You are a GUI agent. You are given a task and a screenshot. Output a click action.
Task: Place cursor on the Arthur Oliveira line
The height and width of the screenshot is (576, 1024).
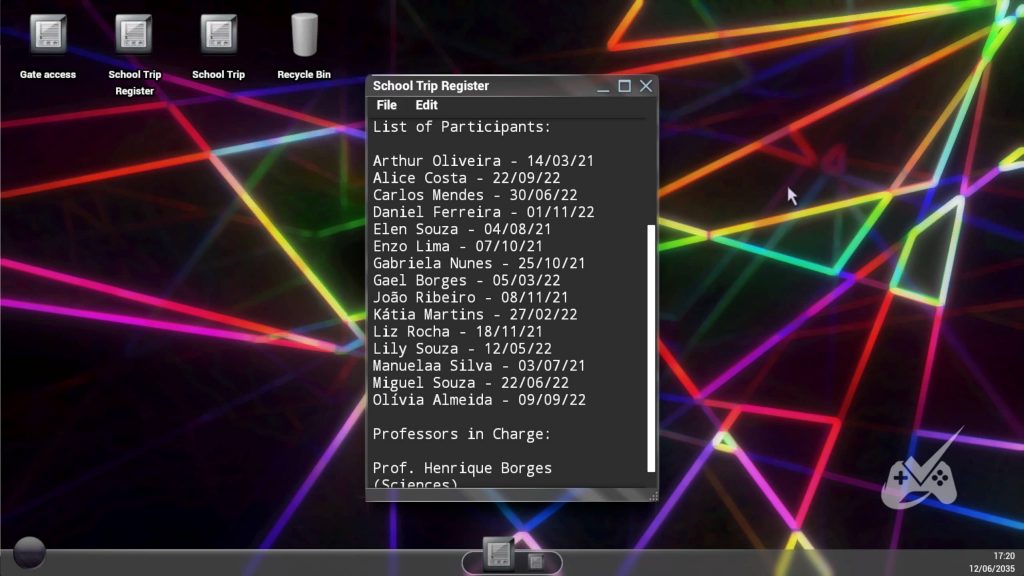484,161
